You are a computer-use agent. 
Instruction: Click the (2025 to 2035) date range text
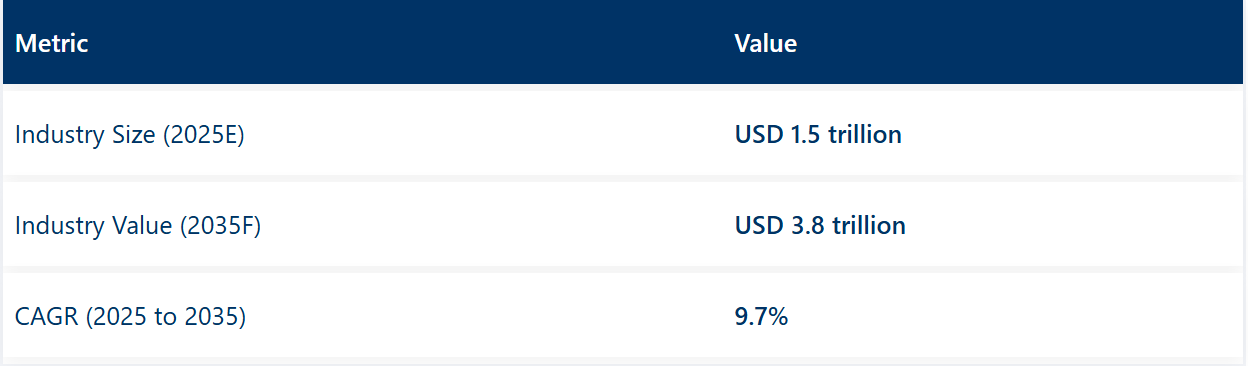click(x=165, y=318)
